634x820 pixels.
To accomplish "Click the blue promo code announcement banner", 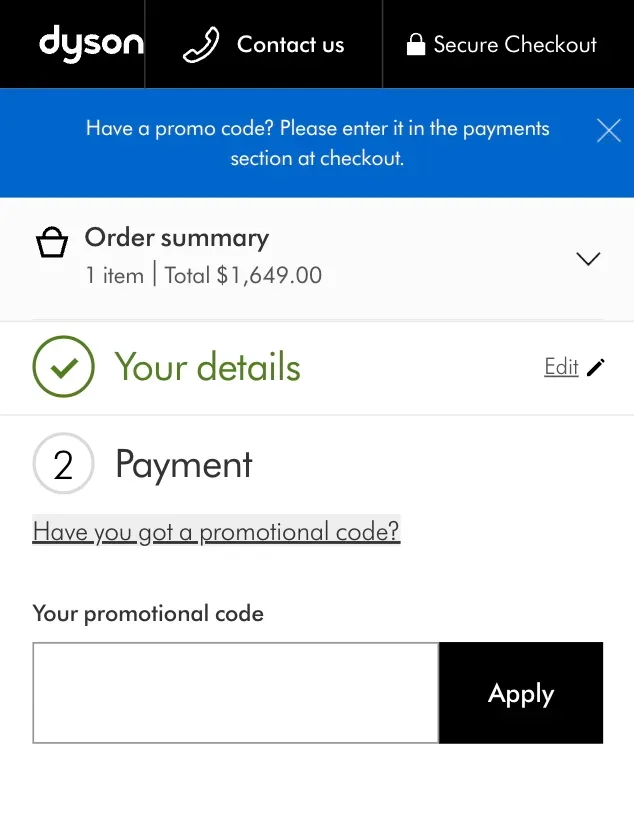I will [x=317, y=142].
